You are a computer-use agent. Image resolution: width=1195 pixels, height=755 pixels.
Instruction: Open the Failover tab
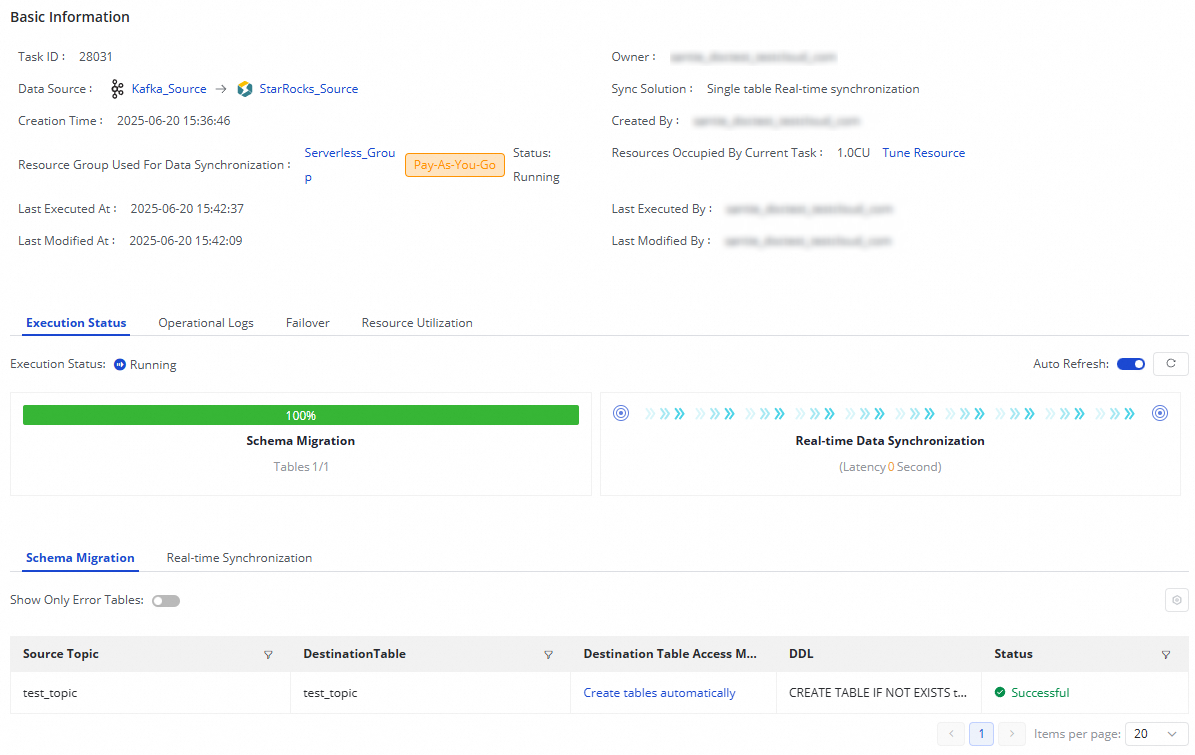click(308, 323)
